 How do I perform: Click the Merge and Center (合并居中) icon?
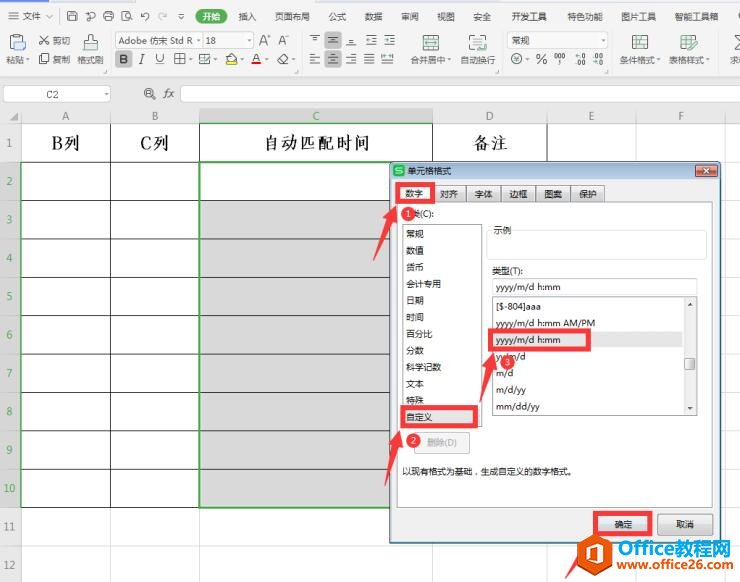[430, 43]
